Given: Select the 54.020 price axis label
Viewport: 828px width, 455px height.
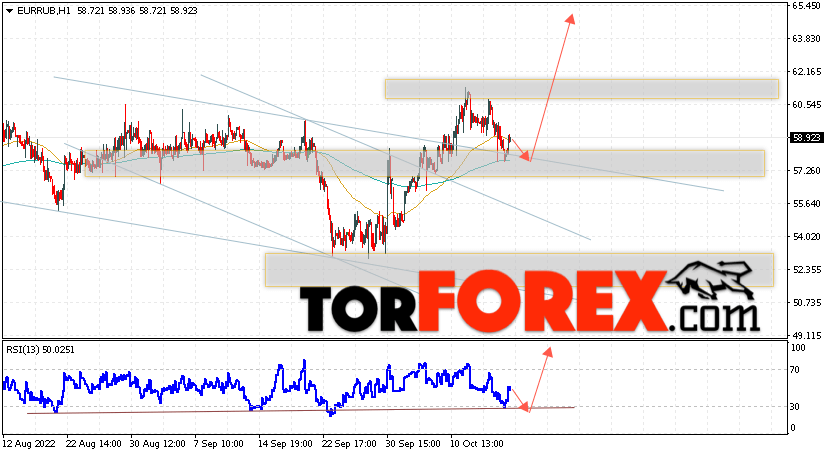Looking at the screenshot, I should tap(806, 236).
